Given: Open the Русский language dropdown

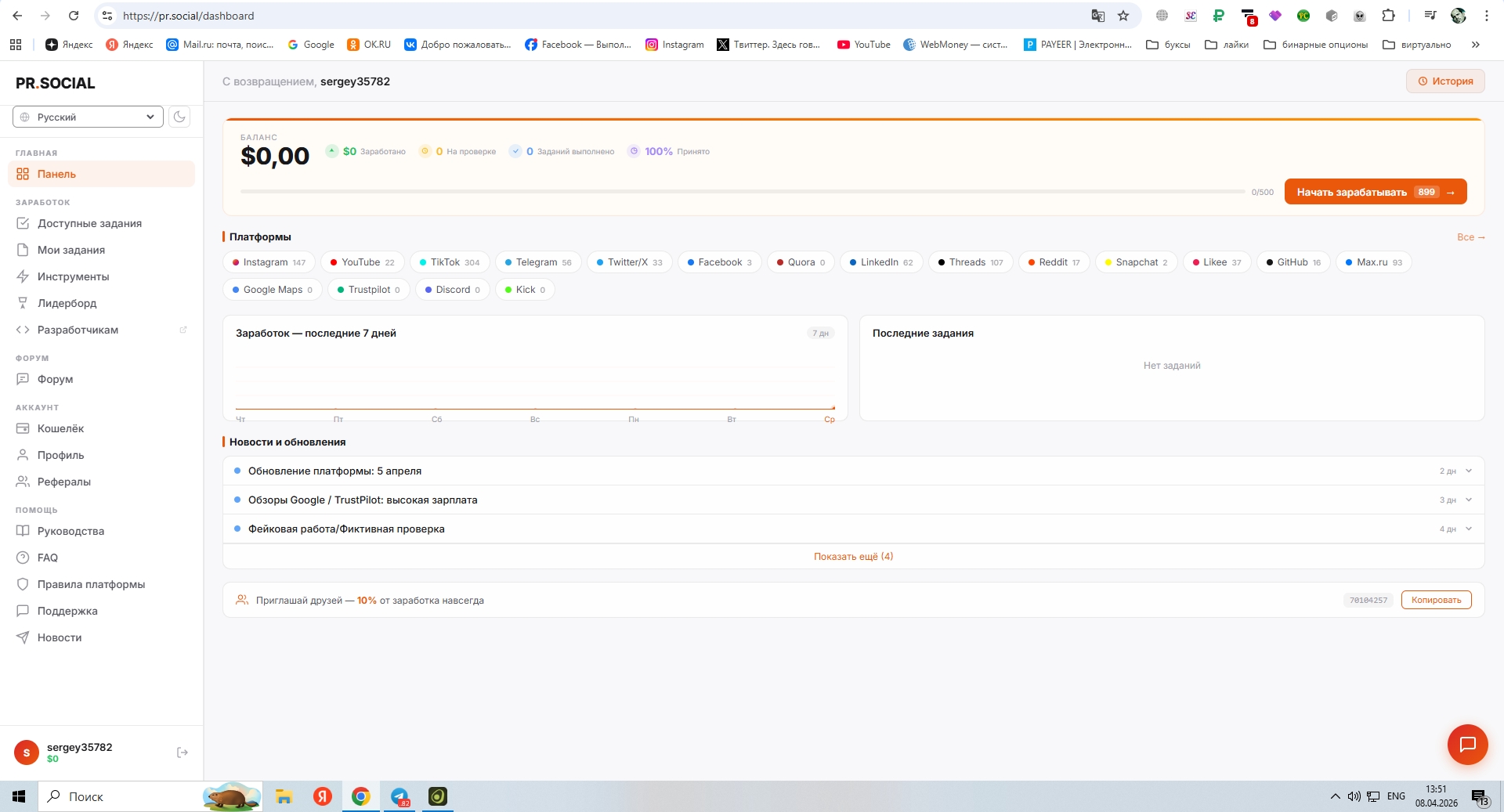Looking at the screenshot, I should [x=88, y=117].
